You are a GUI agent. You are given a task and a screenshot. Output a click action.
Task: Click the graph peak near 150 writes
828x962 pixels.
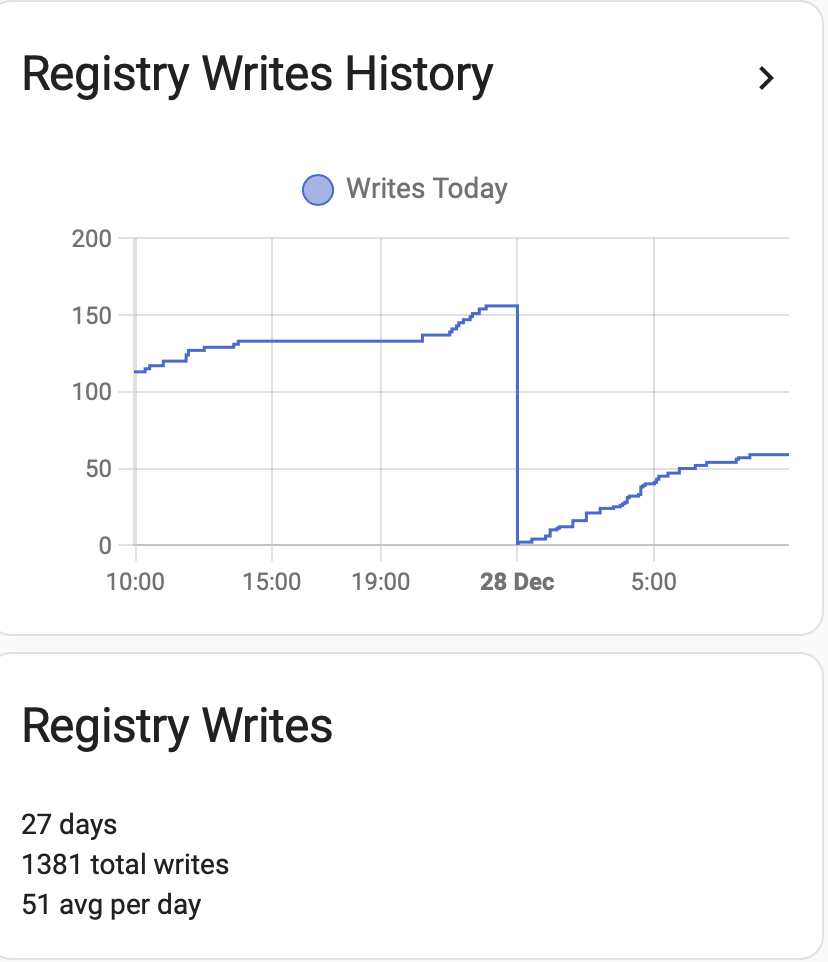coord(502,306)
